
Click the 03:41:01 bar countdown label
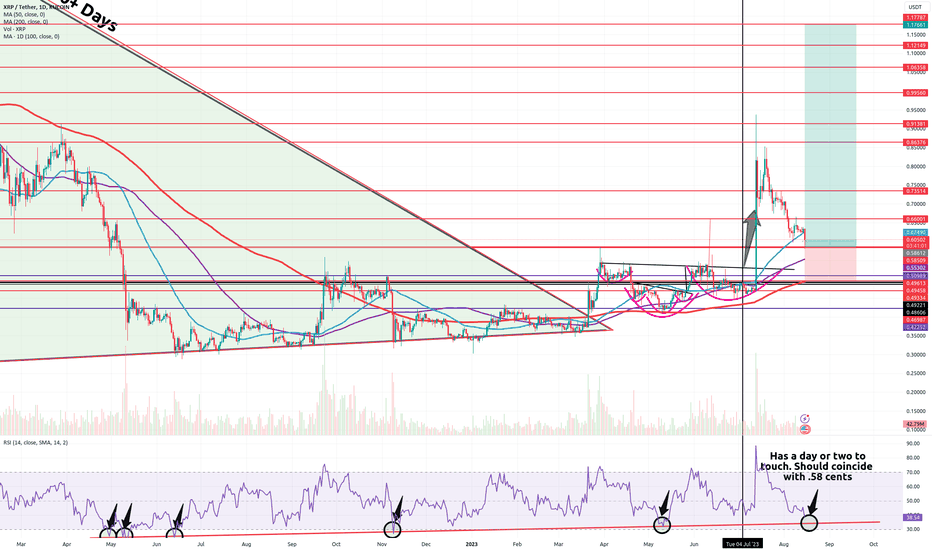(x=915, y=246)
